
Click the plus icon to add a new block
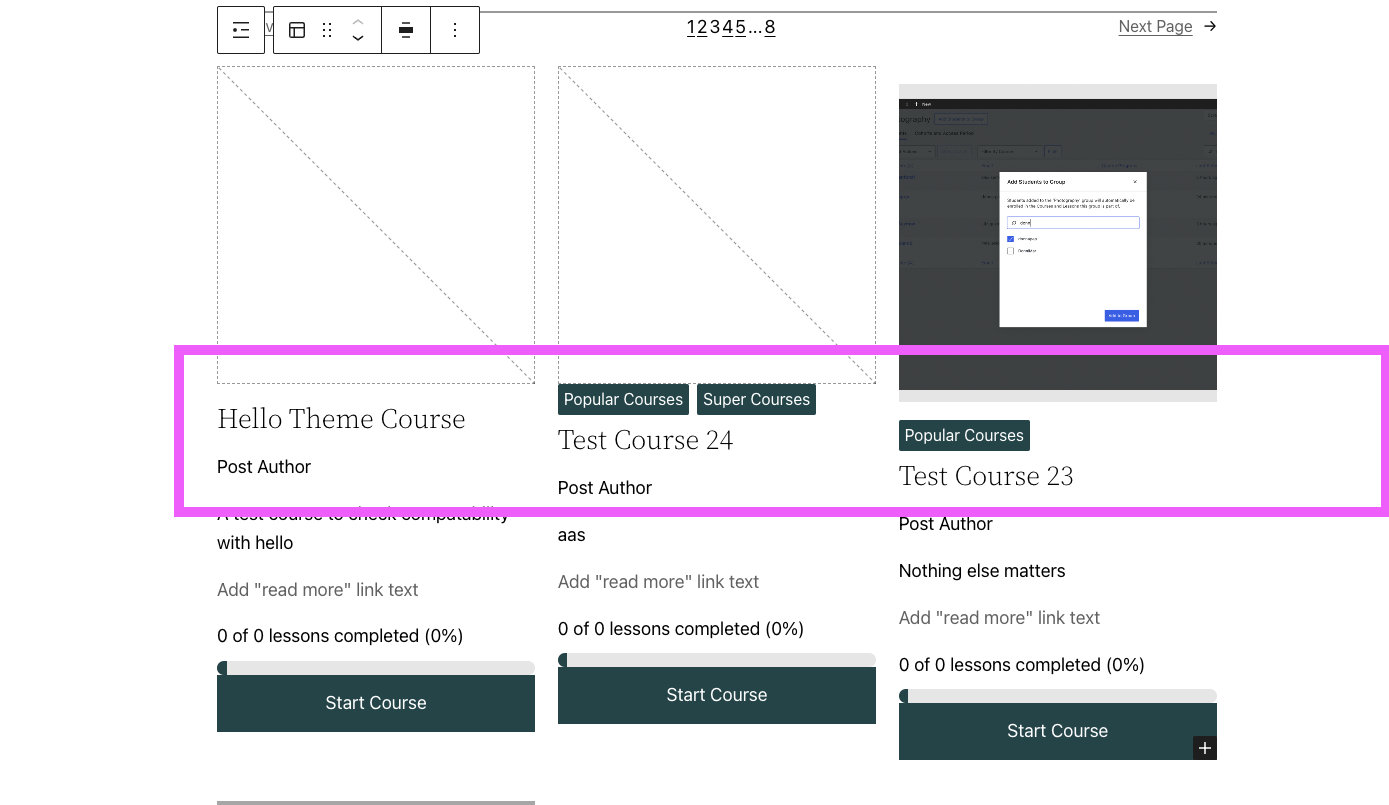coord(1205,747)
